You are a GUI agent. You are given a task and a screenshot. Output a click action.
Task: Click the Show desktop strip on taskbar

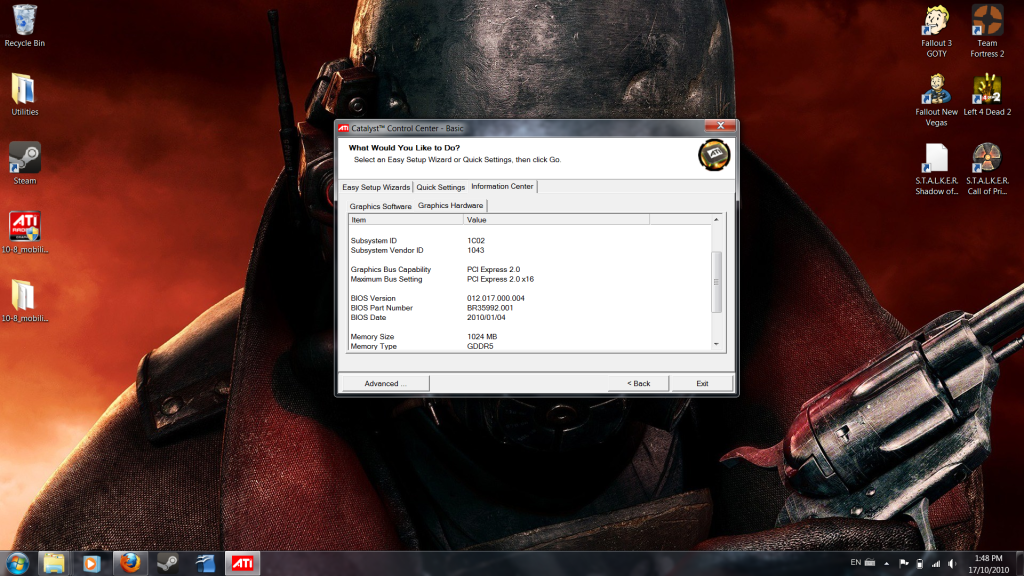[1019, 563]
